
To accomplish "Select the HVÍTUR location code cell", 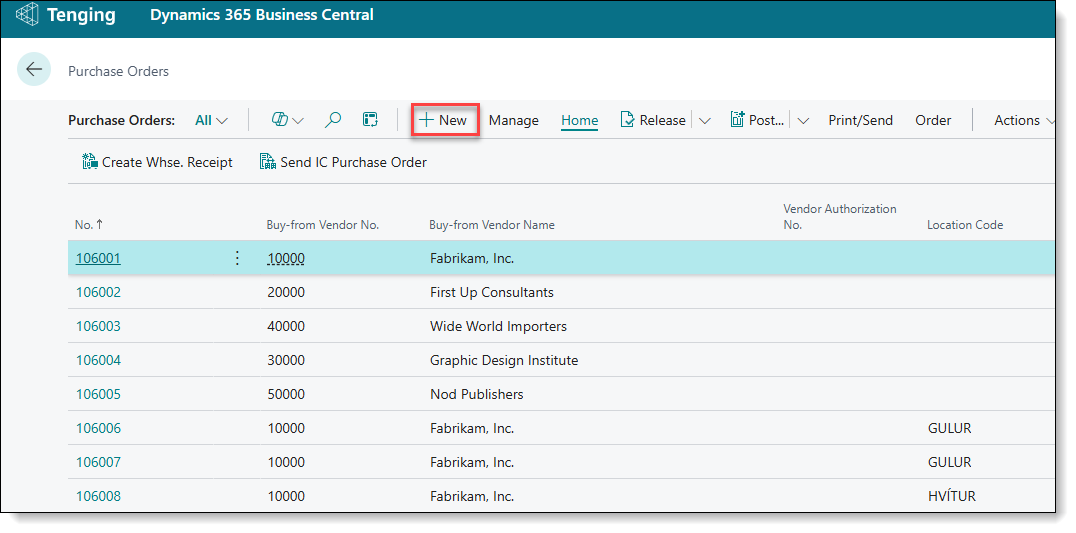I will 951,496.
